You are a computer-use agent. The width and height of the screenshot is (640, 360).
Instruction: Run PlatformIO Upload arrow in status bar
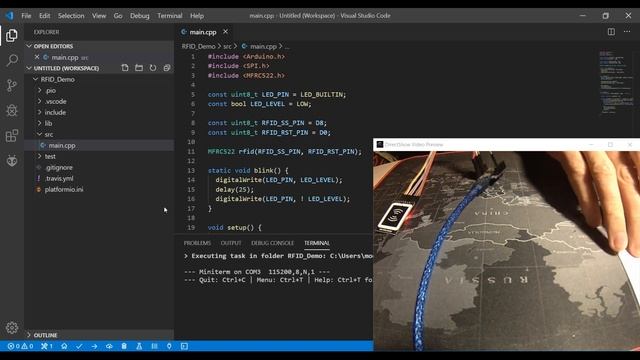94,346
